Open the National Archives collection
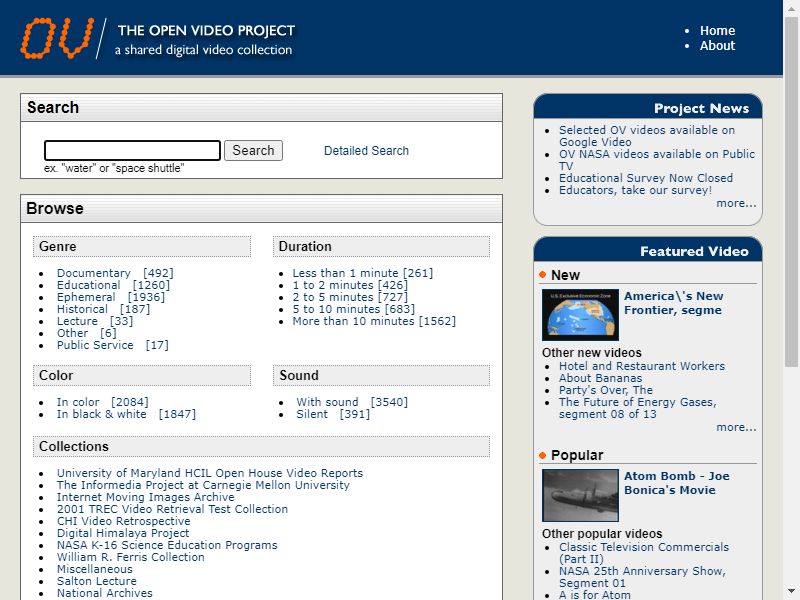Image resolution: width=800 pixels, height=600 pixels. coord(105,593)
